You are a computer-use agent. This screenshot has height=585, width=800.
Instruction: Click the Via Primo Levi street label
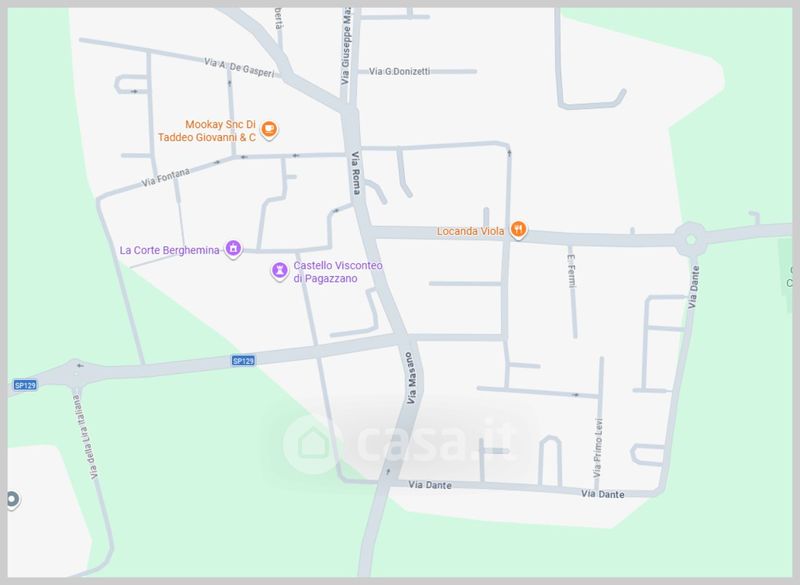pos(598,448)
